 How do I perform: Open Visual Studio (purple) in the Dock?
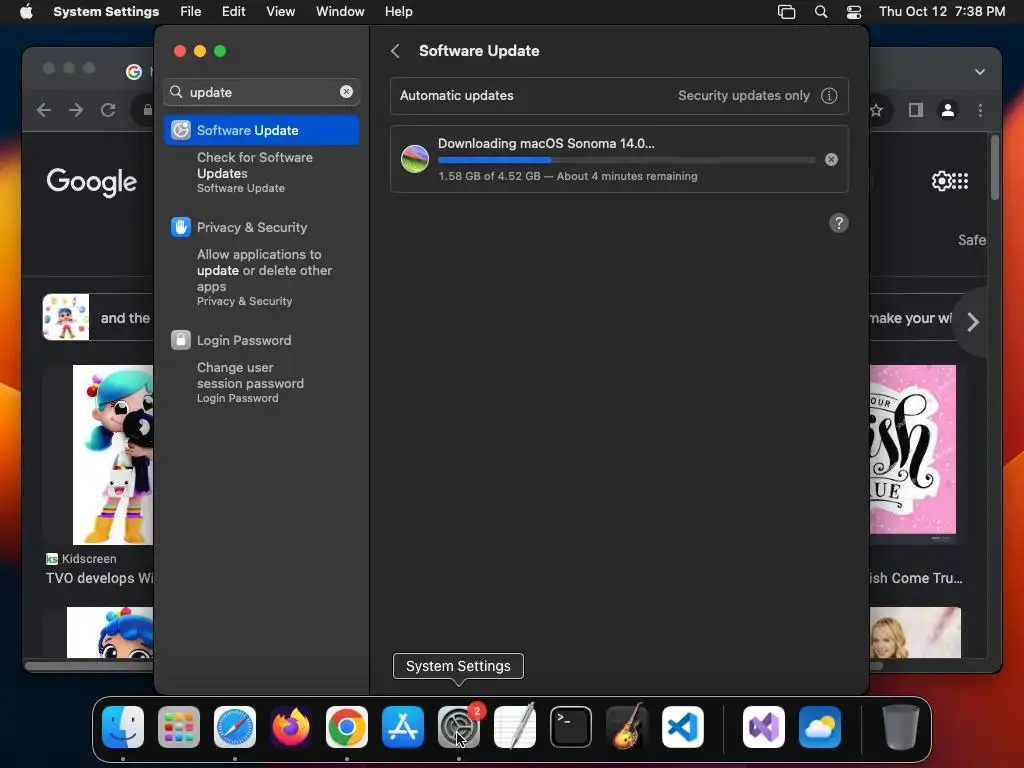[x=763, y=727]
